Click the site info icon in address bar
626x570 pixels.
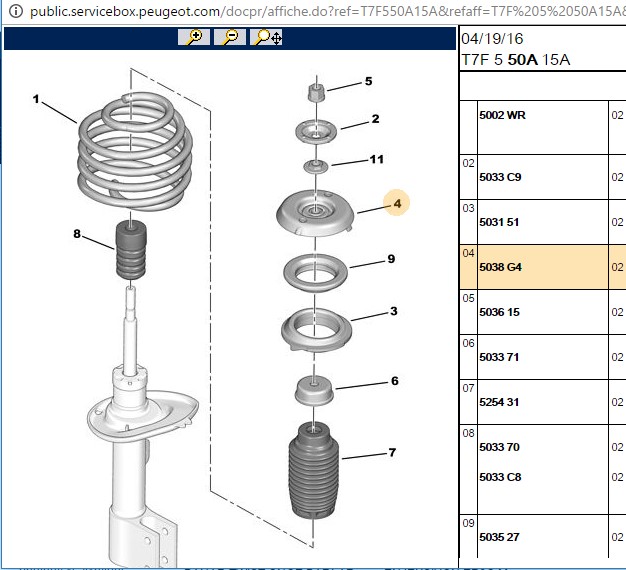tap(16, 11)
